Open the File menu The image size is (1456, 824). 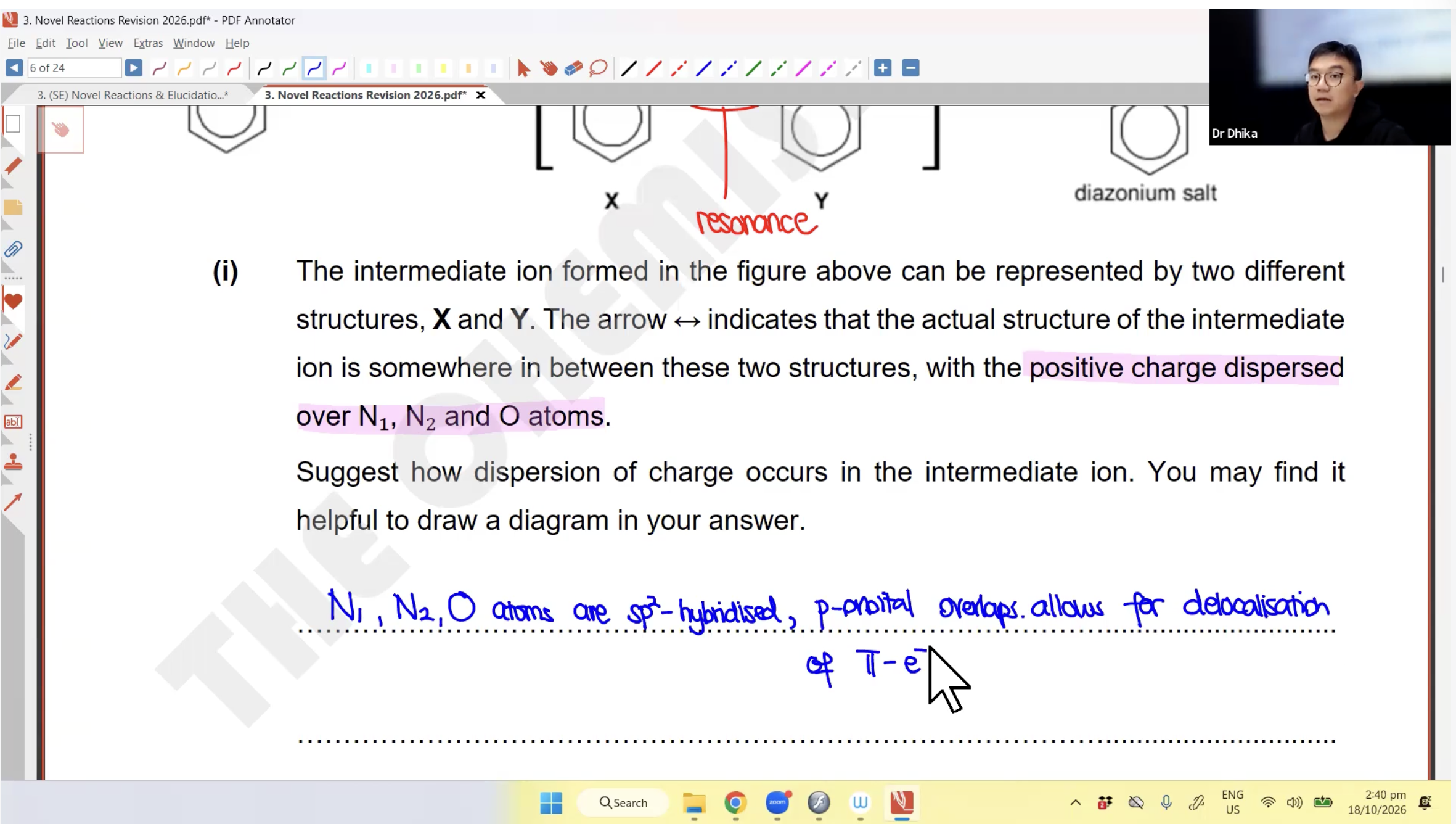(x=16, y=43)
